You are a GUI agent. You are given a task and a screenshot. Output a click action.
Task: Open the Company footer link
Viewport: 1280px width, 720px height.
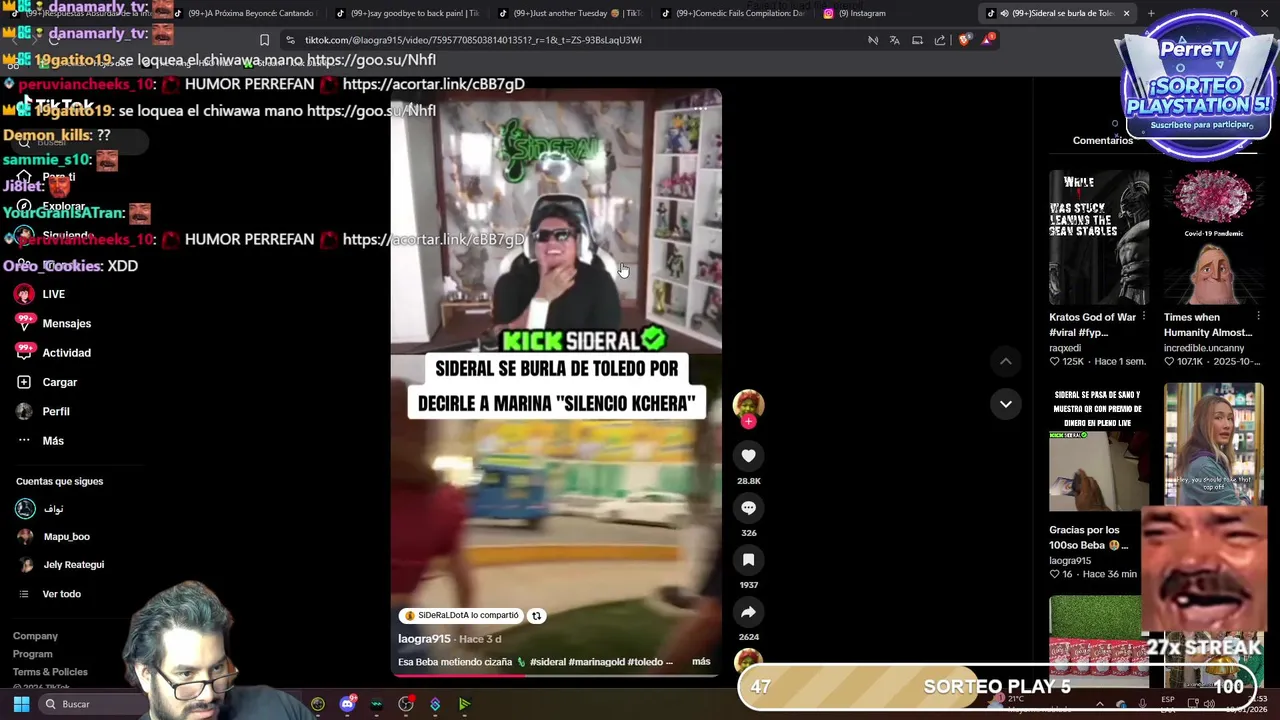tap(35, 636)
